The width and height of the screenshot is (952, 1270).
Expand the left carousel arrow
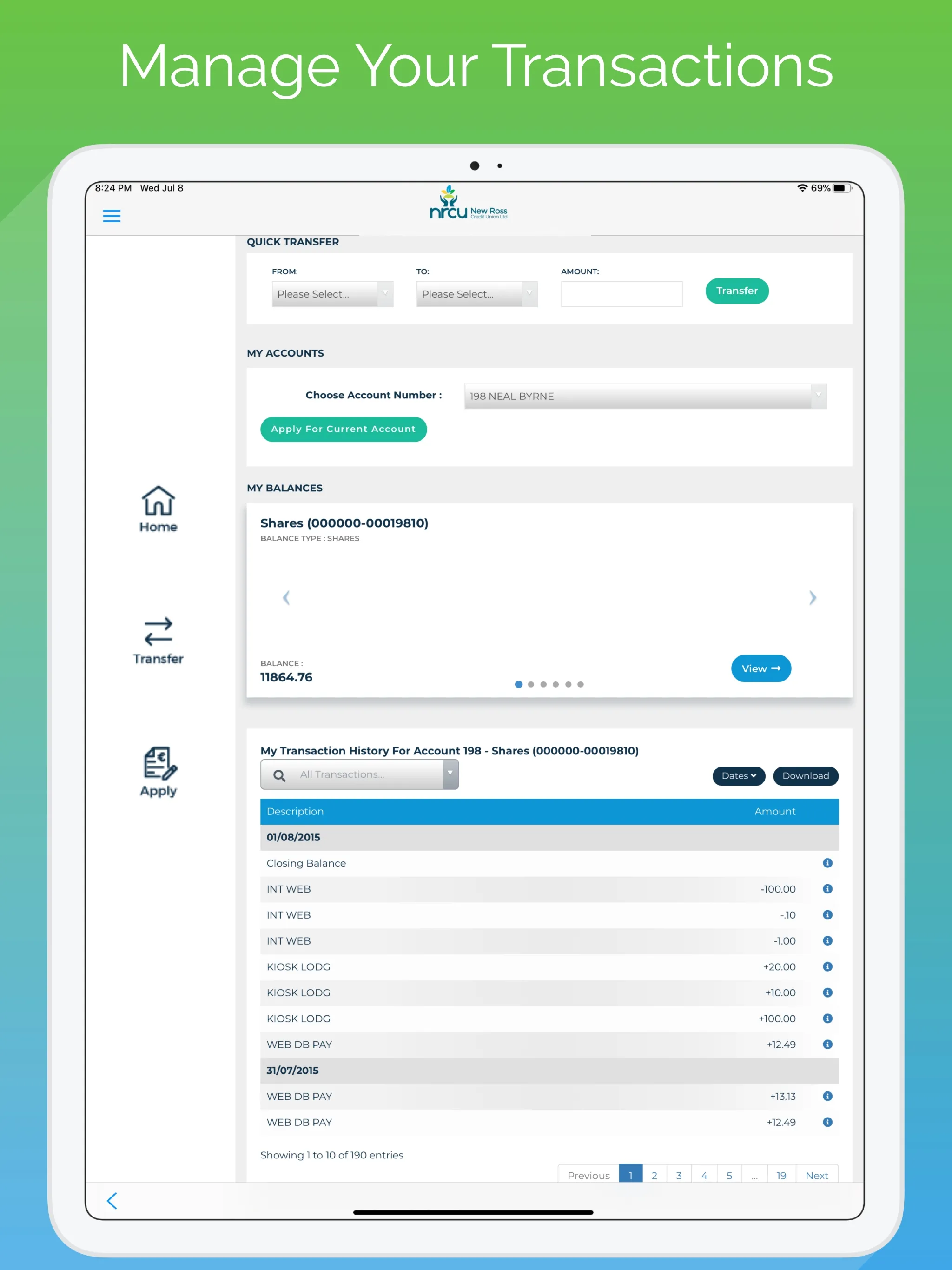(x=286, y=597)
